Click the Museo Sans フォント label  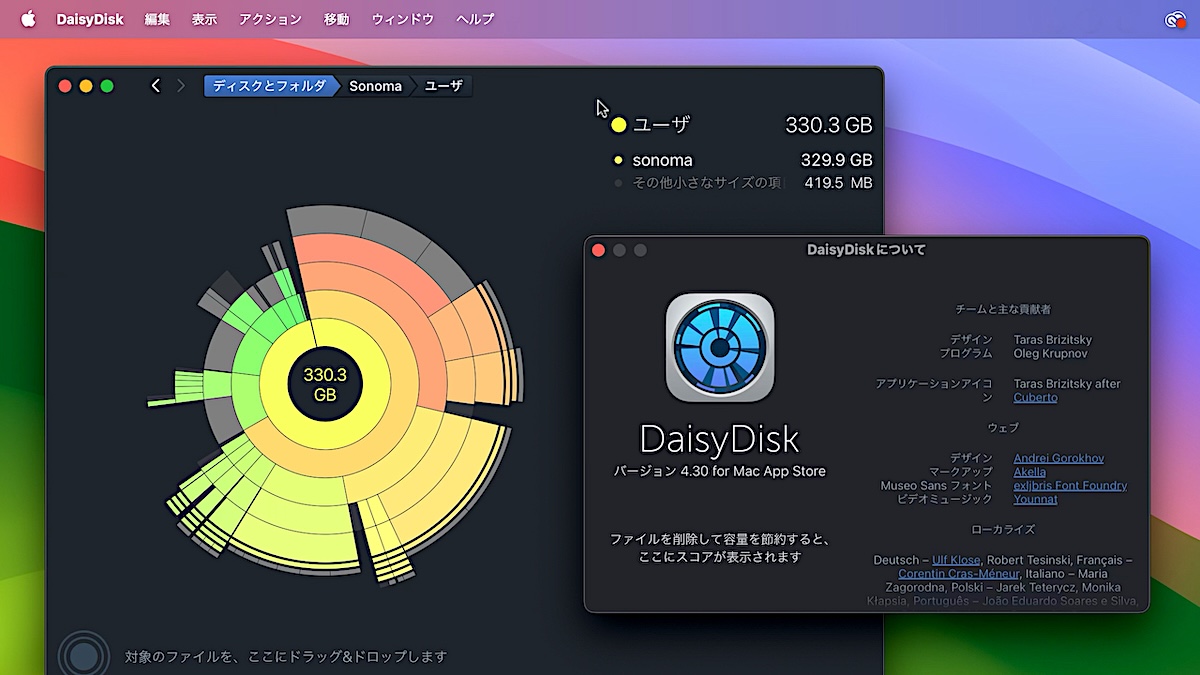[937, 485]
